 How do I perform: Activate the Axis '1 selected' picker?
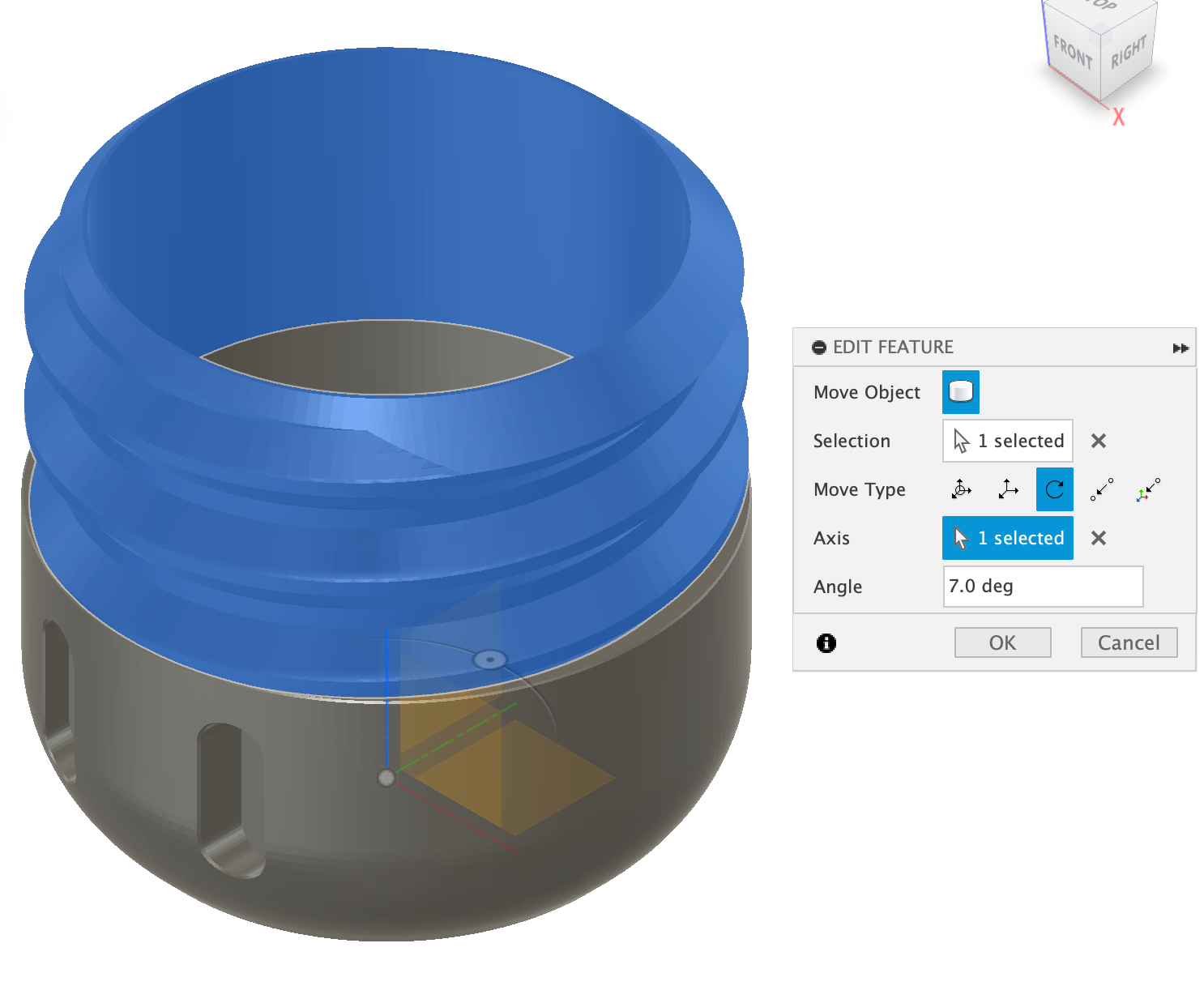1008,538
